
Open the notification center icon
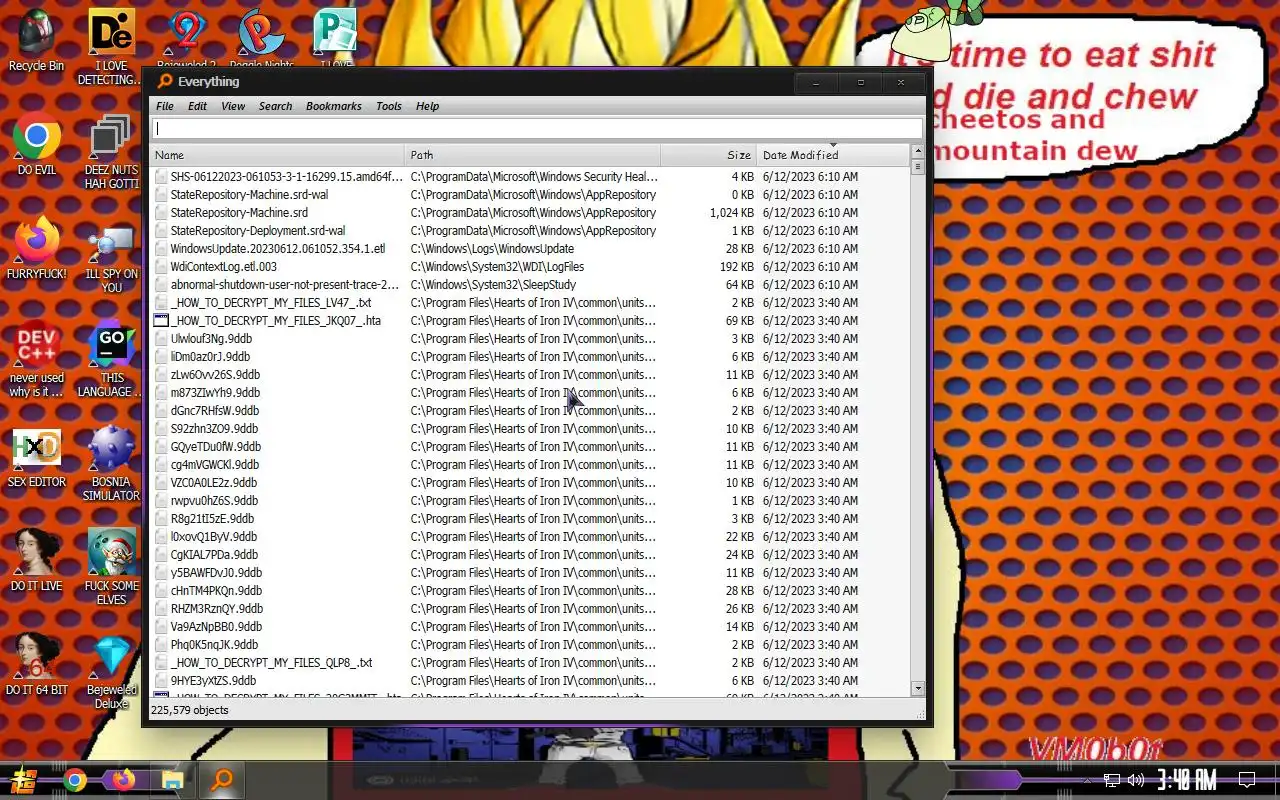tap(1247, 780)
